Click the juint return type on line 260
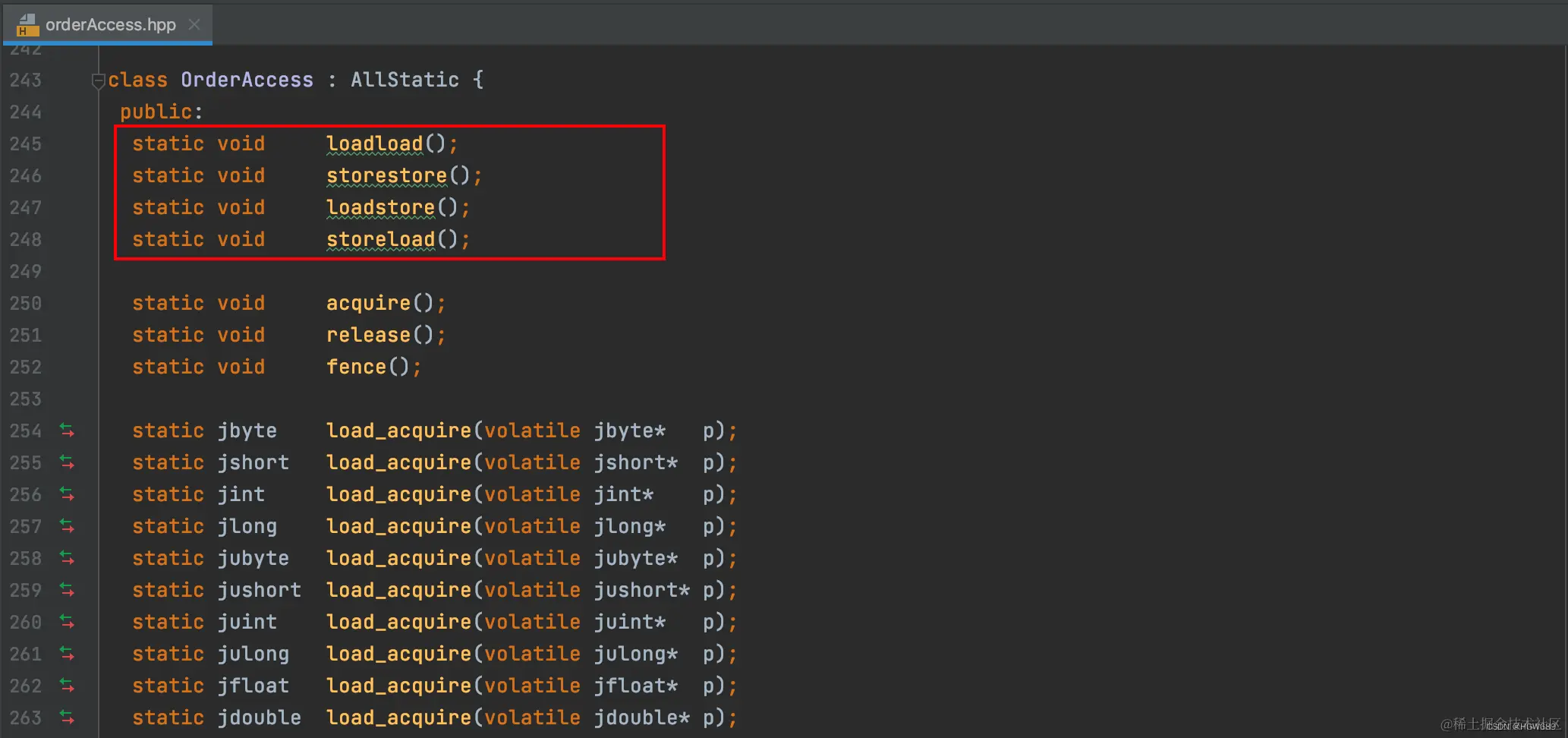The image size is (1568, 738). [x=247, y=622]
